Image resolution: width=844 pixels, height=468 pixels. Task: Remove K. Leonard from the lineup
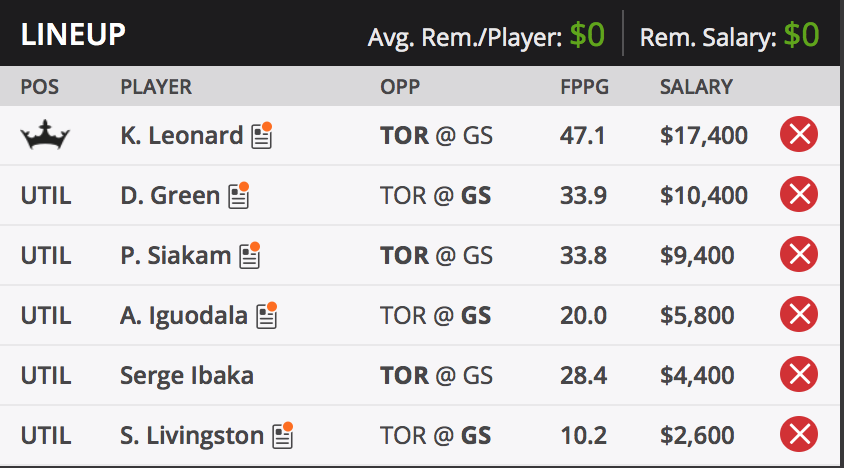tap(799, 135)
